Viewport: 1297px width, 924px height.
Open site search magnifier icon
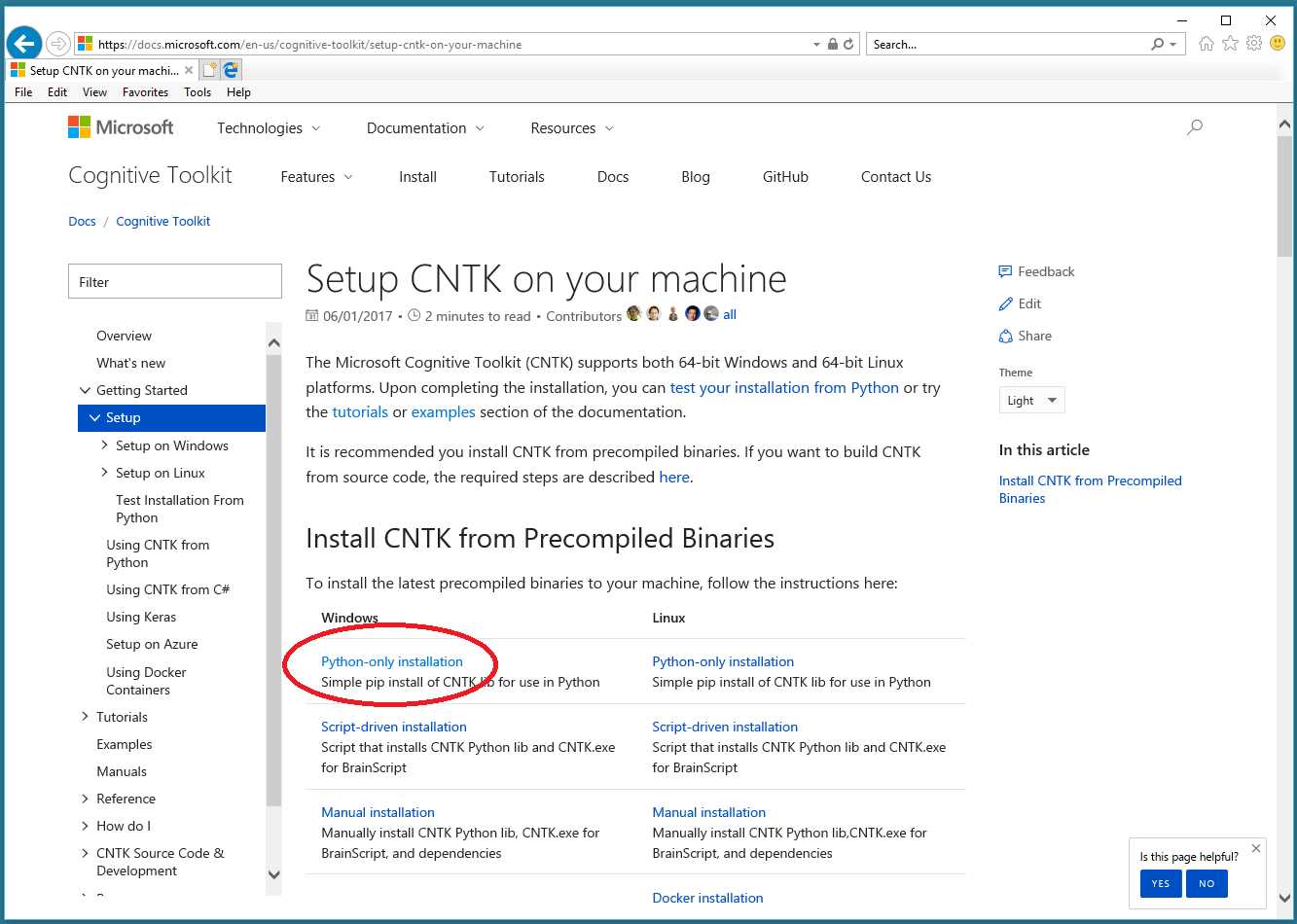(x=1195, y=127)
